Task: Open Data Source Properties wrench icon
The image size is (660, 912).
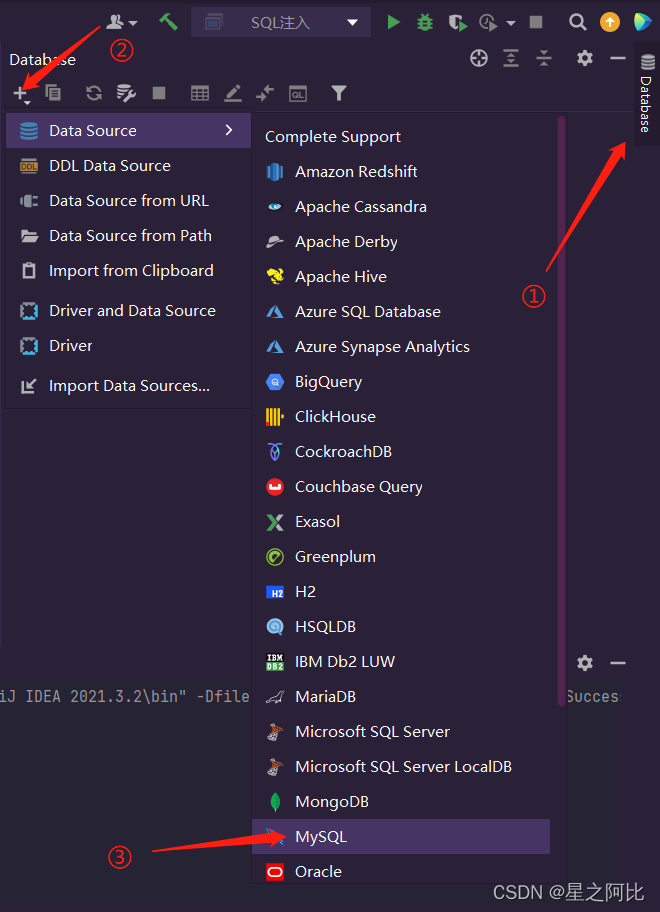Action: [126, 93]
